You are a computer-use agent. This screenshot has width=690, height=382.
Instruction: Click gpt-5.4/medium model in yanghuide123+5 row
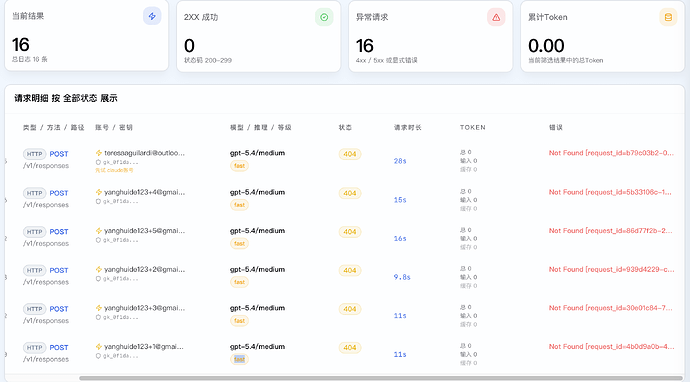[257, 231]
